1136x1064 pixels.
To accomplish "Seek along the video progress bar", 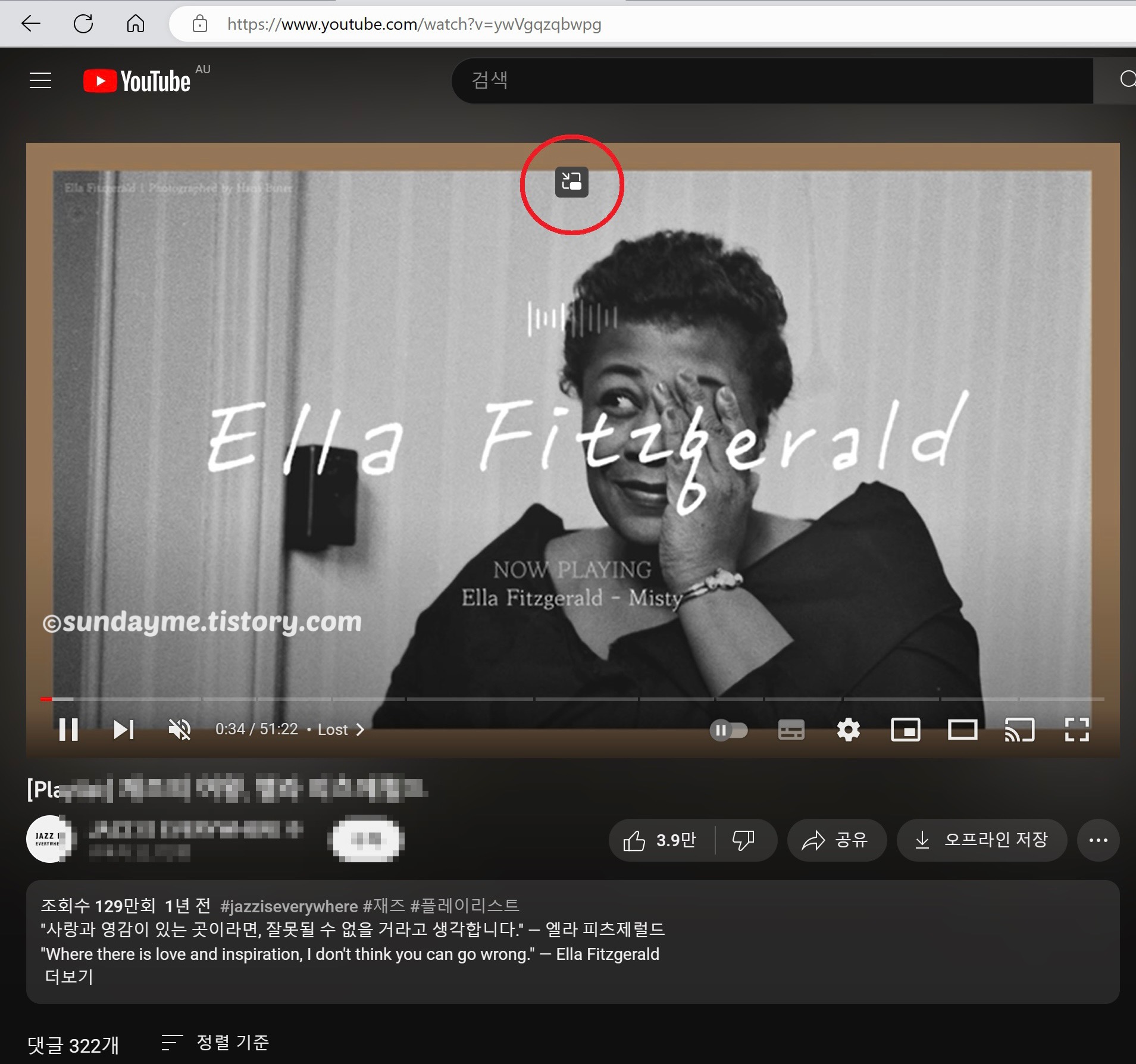I will (572, 699).
